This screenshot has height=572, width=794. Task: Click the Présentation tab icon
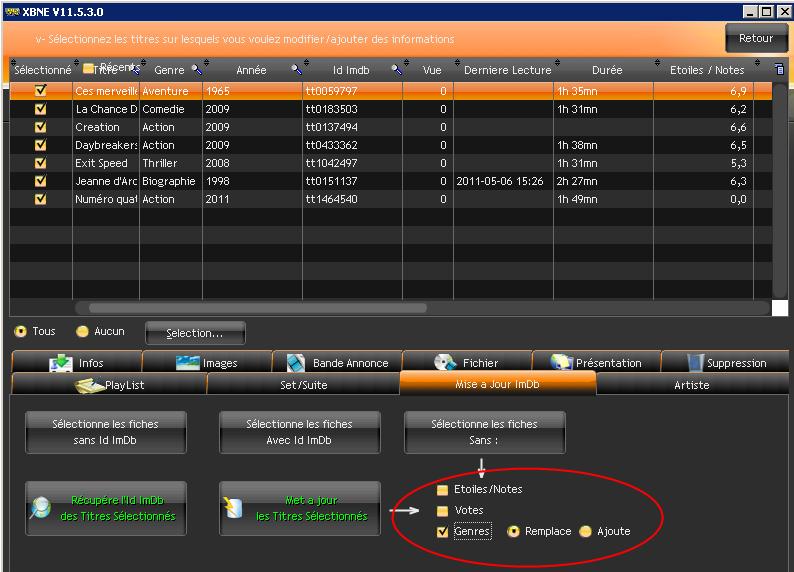pos(562,362)
